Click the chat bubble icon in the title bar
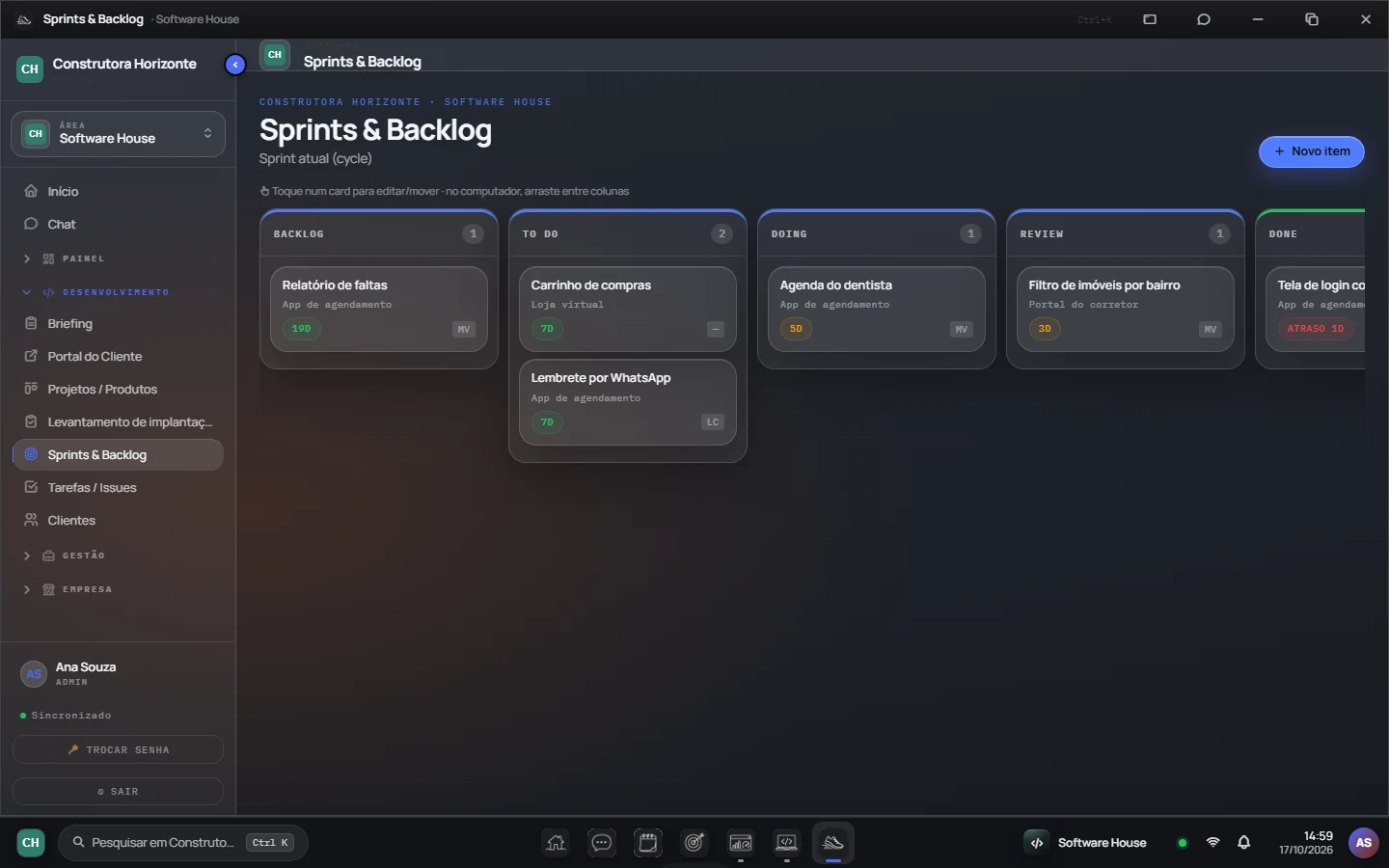This screenshot has width=1389, height=868. pos(1204,19)
